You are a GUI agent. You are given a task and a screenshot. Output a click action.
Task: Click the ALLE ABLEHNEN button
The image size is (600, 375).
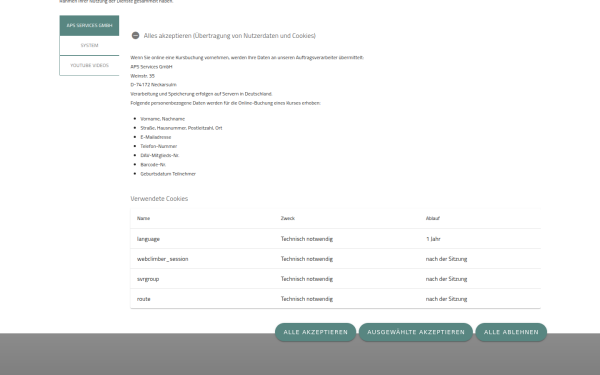pos(511,332)
